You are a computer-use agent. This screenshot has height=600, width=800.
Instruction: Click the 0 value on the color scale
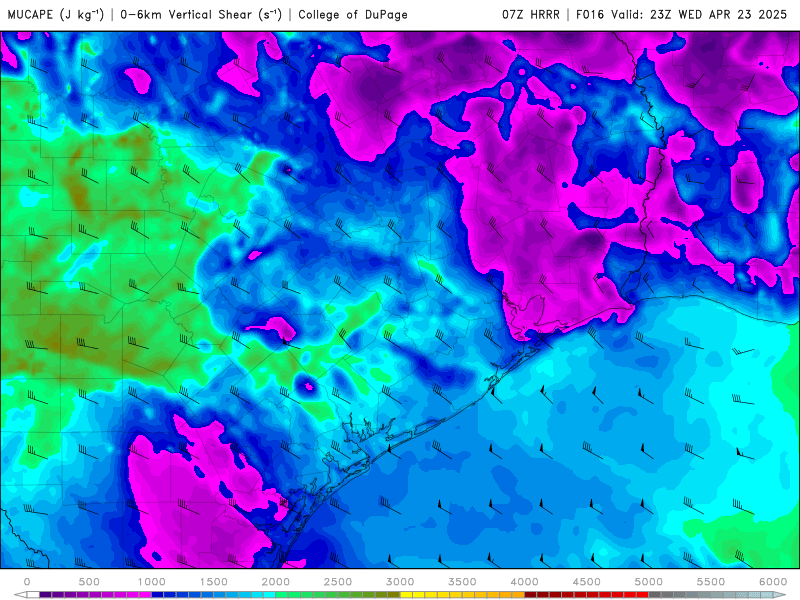(x=27, y=582)
